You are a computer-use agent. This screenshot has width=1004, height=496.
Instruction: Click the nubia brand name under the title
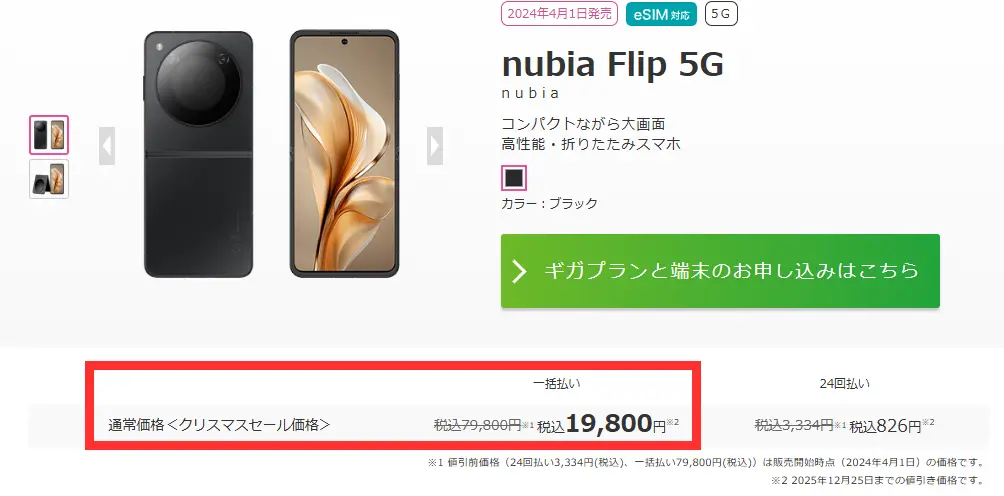tap(530, 93)
